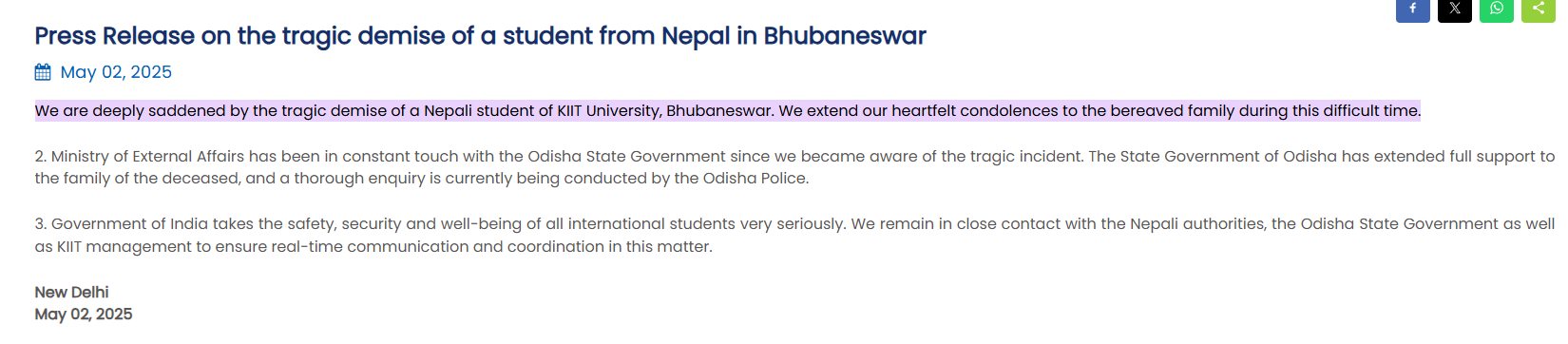
Task: Click the bold May 02, 2025 at bottom
Action: tap(84, 315)
